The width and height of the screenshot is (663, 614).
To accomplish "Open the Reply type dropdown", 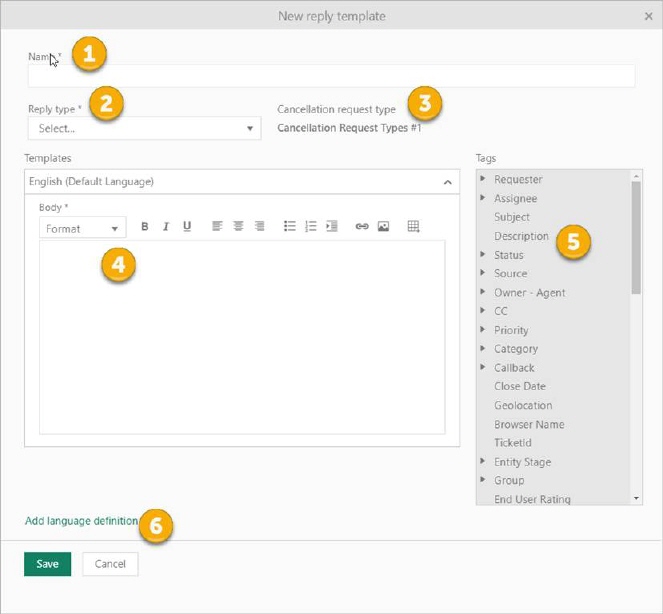I will pyautogui.click(x=144, y=128).
